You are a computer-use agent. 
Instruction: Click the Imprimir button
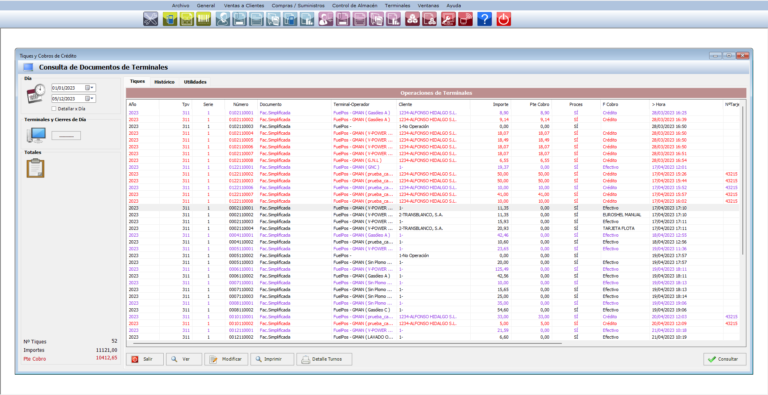tap(272, 359)
